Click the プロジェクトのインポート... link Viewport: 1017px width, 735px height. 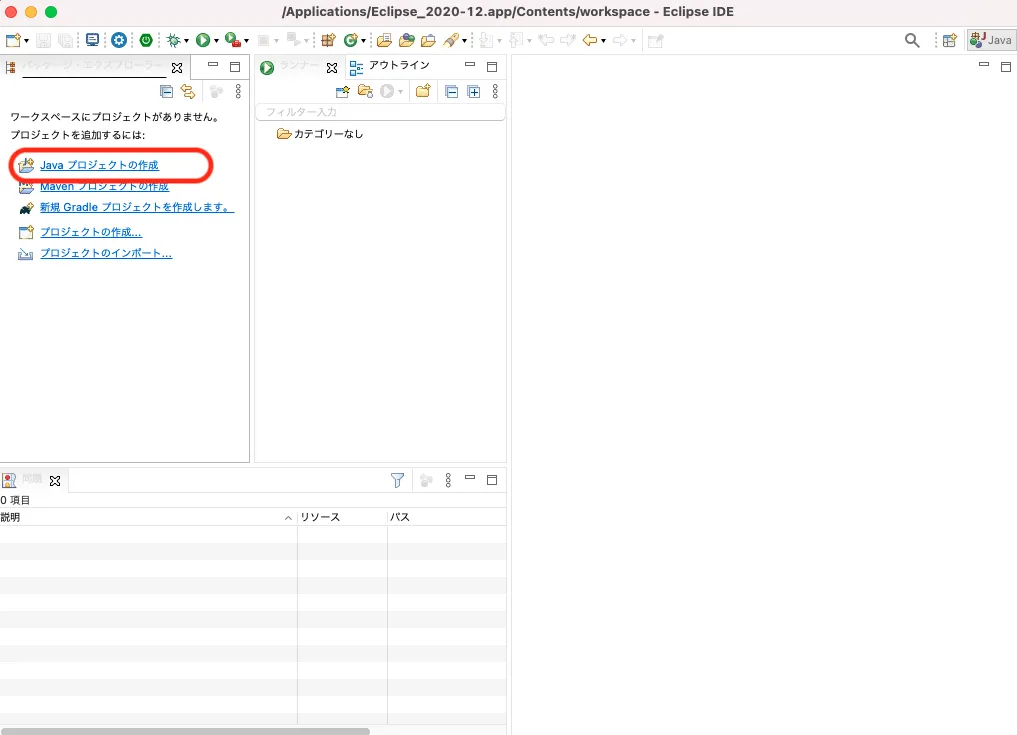click(106, 253)
